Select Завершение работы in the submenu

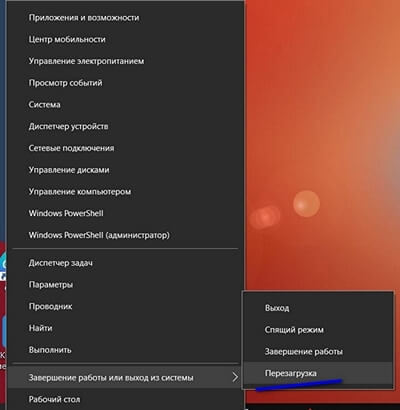coord(318,351)
